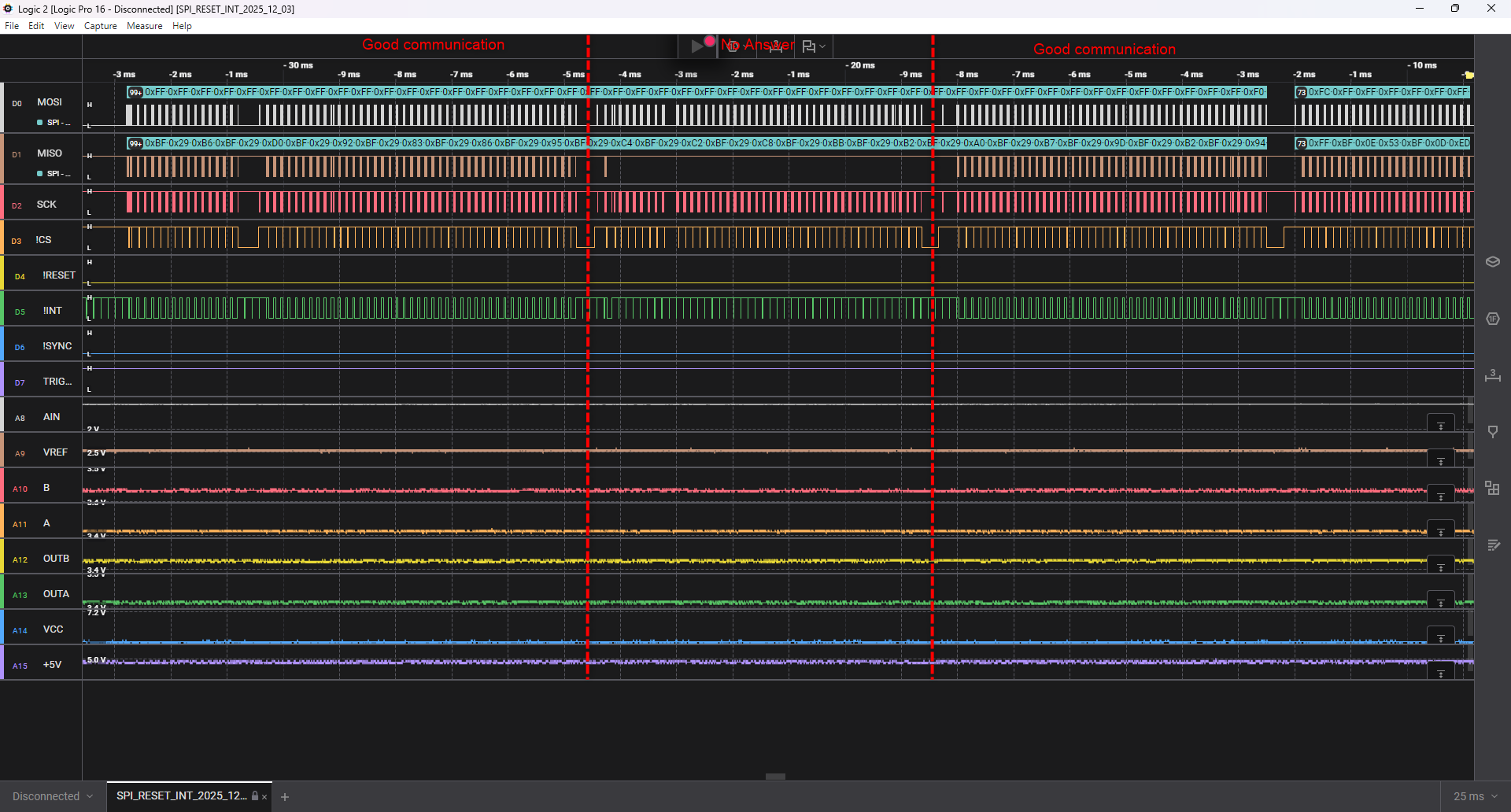This screenshot has height=812, width=1511.
Task: Click the SPI analyzer tag under MISO
Action: [54, 174]
